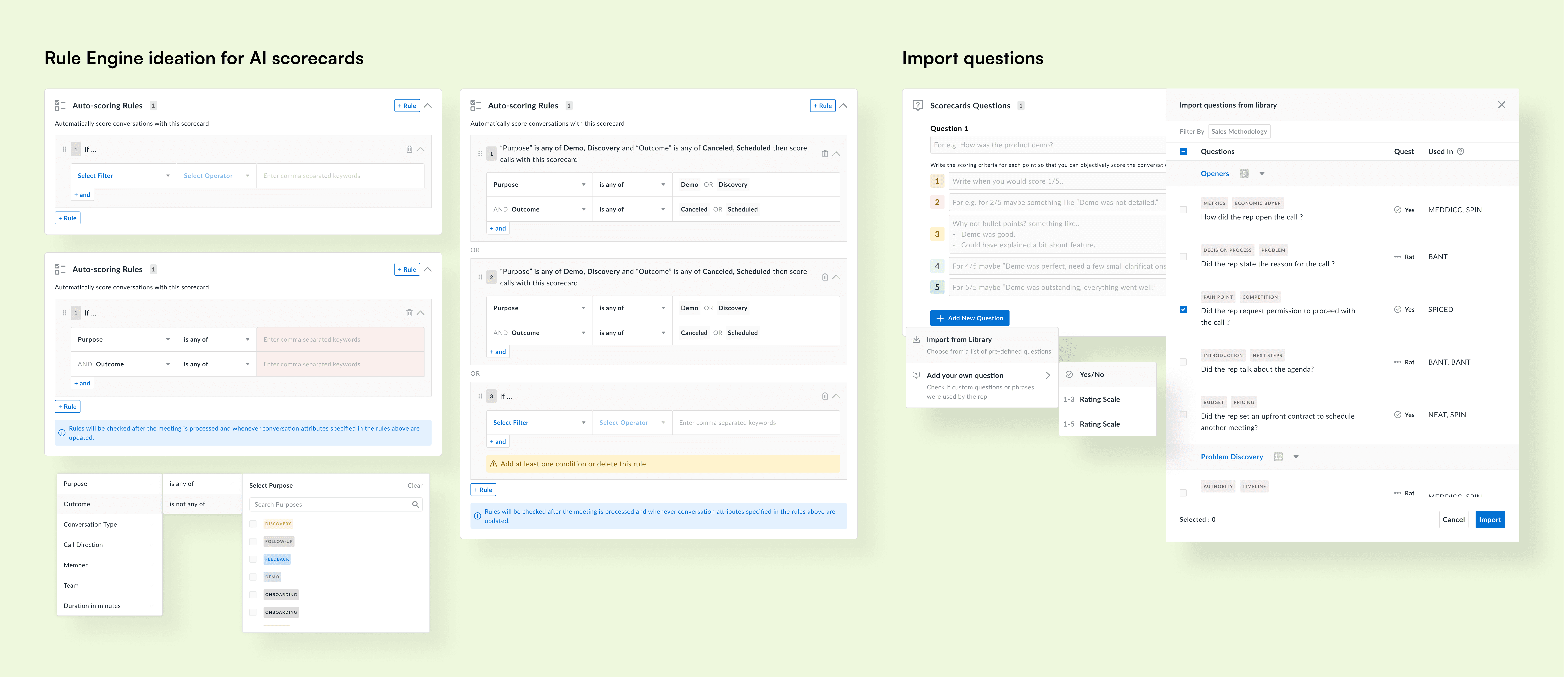Image resolution: width=1568 pixels, height=677 pixels.
Task: Click Import from Library download icon
Action: click(x=916, y=339)
